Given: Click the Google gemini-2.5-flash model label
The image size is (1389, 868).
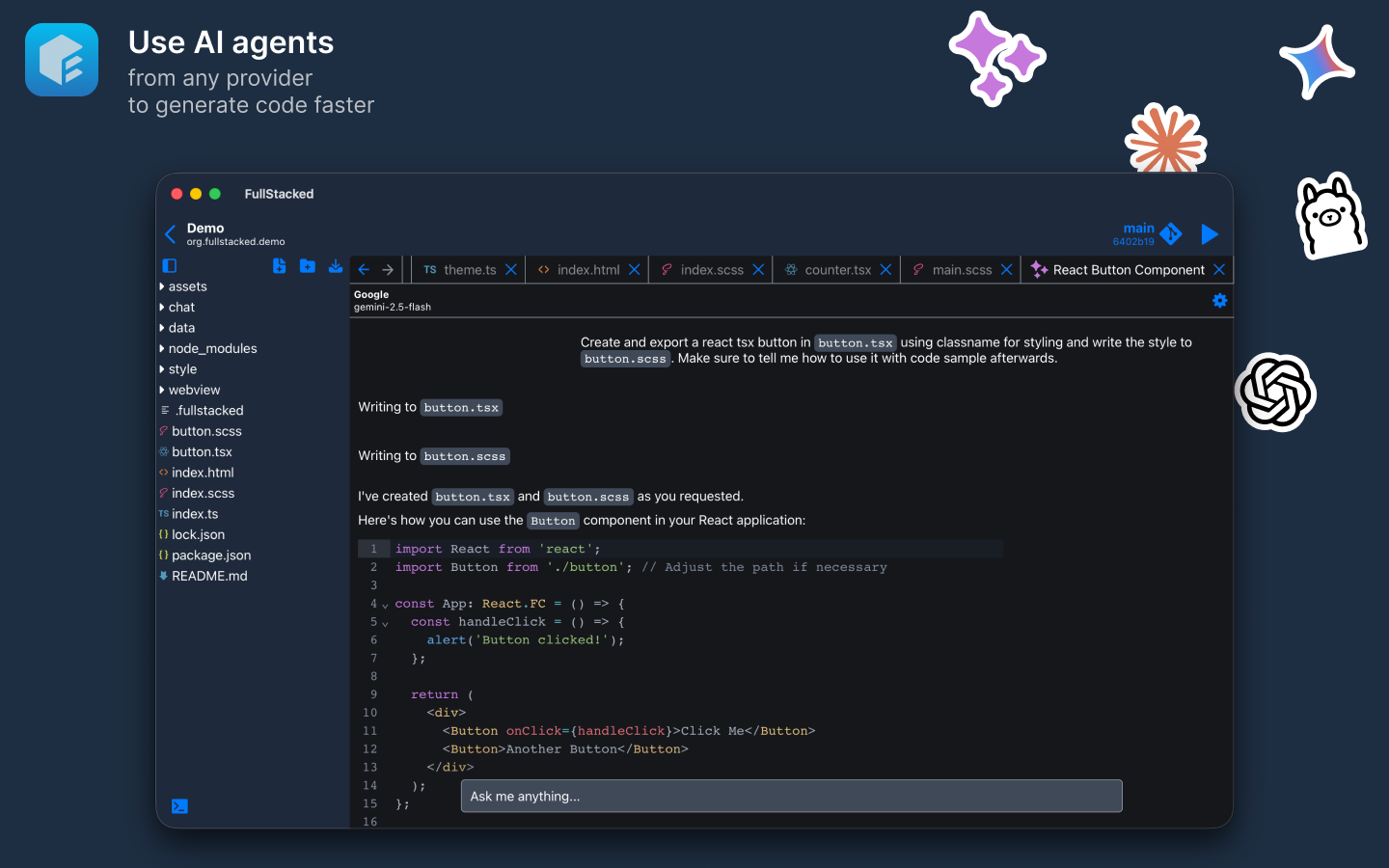Looking at the screenshot, I should (x=393, y=301).
